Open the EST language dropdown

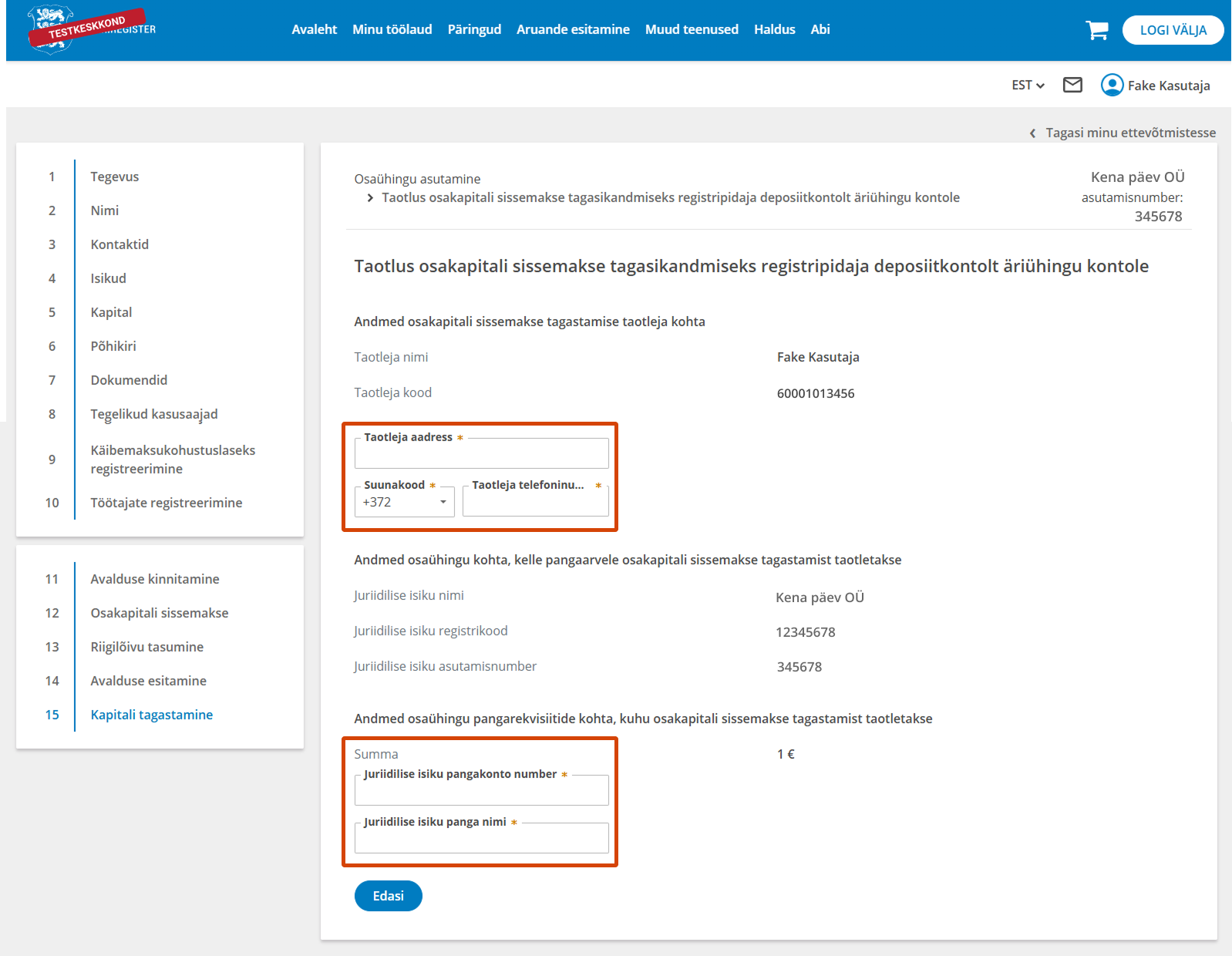tap(1028, 85)
